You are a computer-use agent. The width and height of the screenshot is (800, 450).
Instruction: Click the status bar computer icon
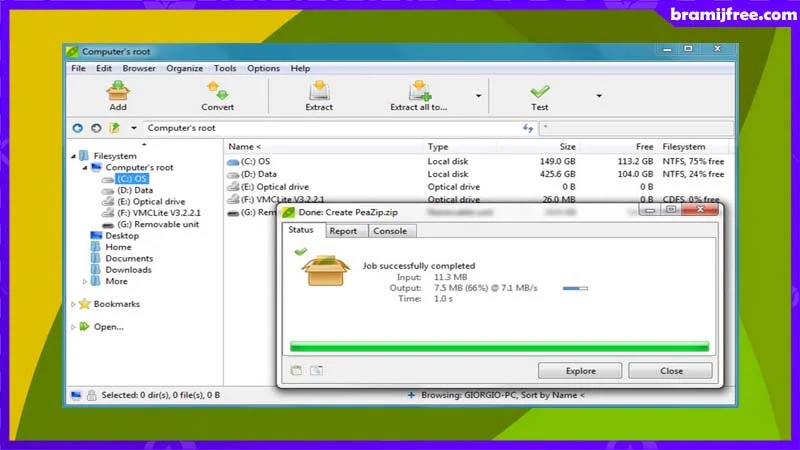pyautogui.click(x=76, y=395)
